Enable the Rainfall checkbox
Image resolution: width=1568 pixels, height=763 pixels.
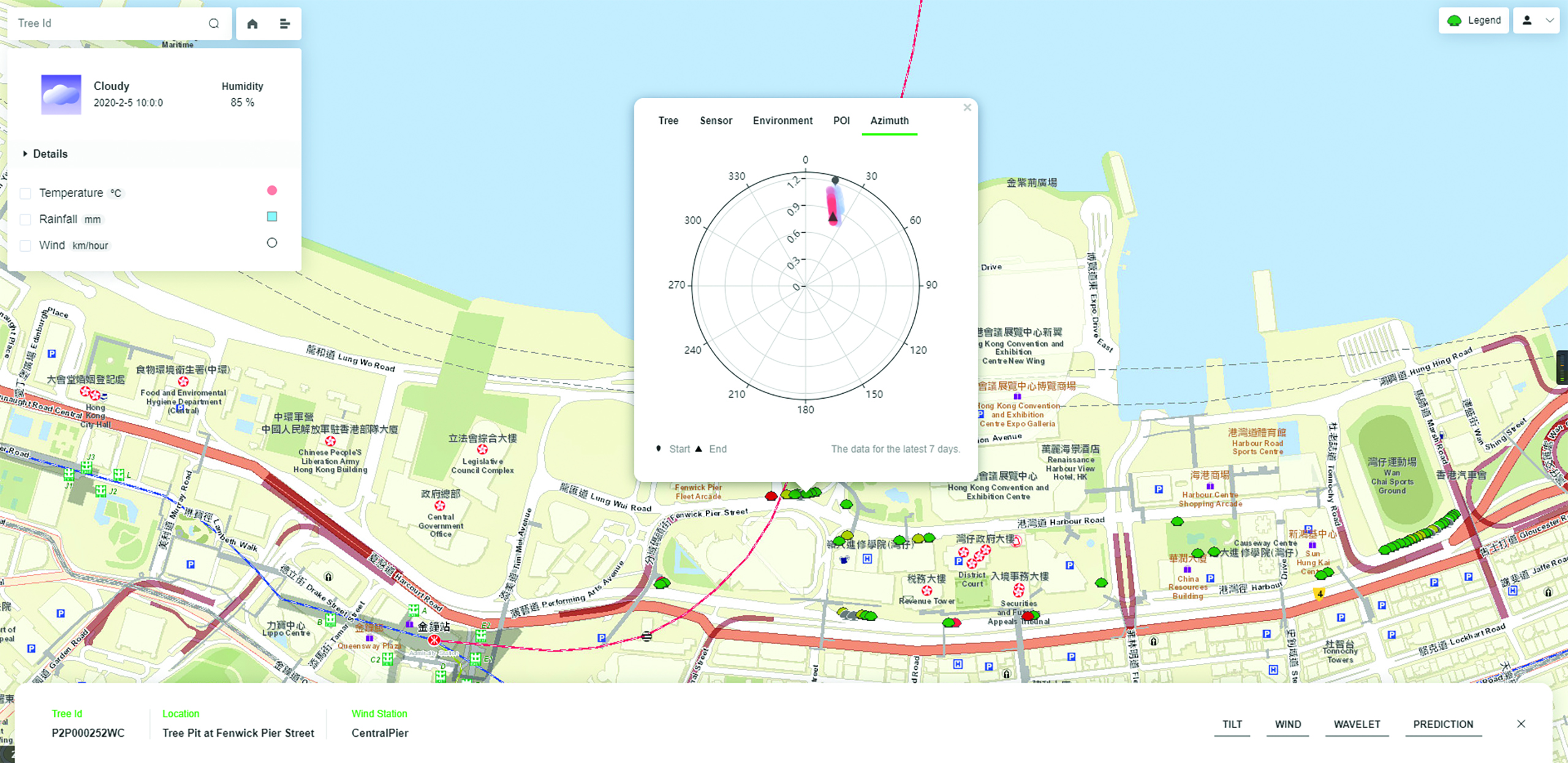coord(26,219)
